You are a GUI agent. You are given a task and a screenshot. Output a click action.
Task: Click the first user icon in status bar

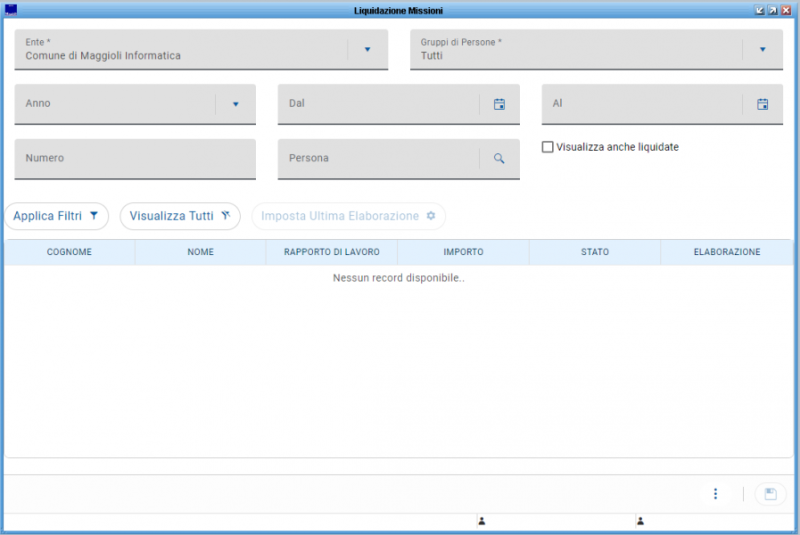pyautogui.click(x=482, y=521)
